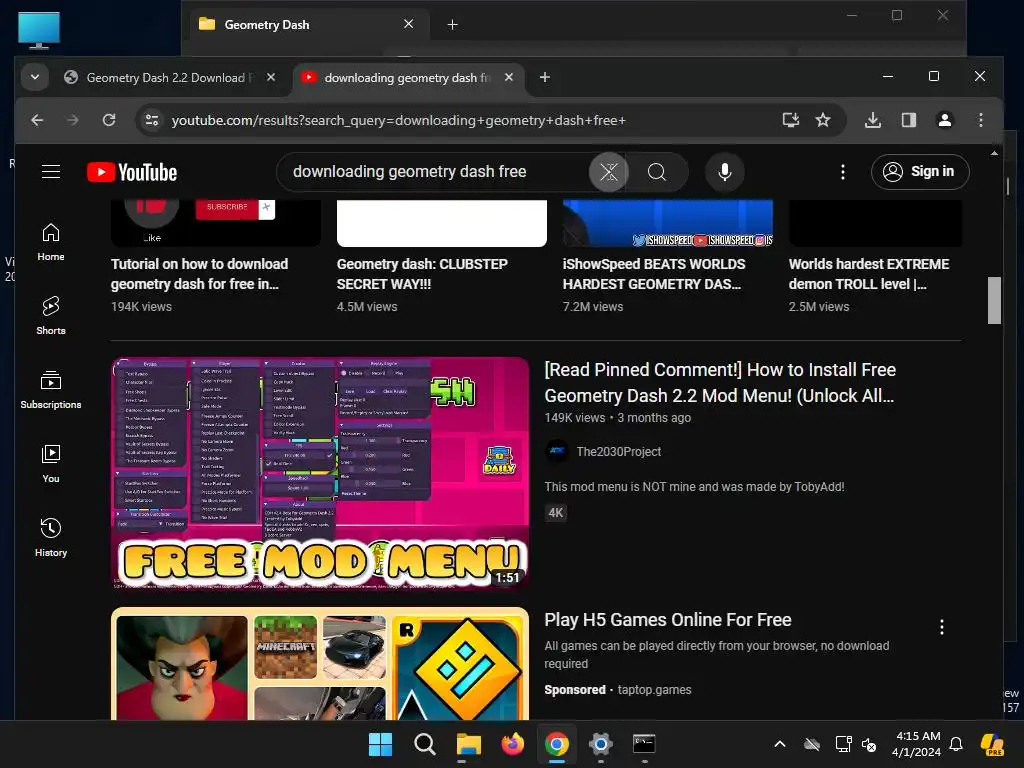The image size is (1024, 768).
Task: Clear the search box with X icon
Action: coord(609,172)
